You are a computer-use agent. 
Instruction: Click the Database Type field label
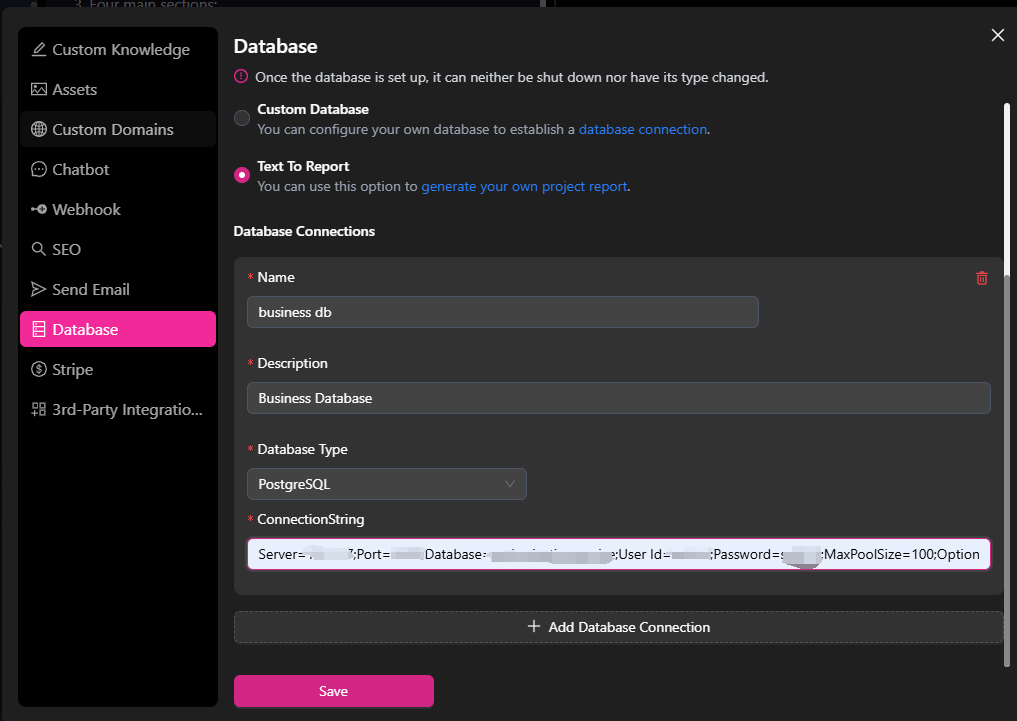[302, 449]
